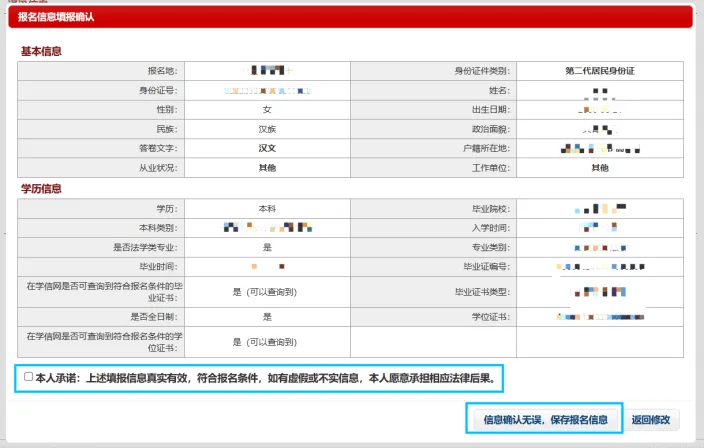
Task: Click the 本人承诺 statement text
Action: point(266,377)
